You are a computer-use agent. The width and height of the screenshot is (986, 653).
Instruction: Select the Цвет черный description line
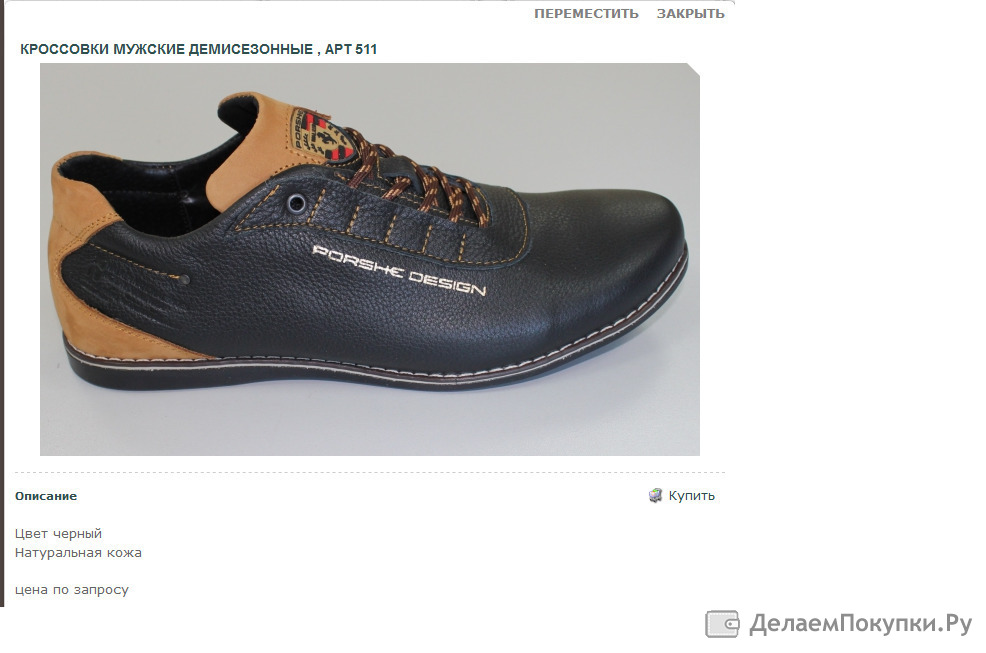click(58, 533)
